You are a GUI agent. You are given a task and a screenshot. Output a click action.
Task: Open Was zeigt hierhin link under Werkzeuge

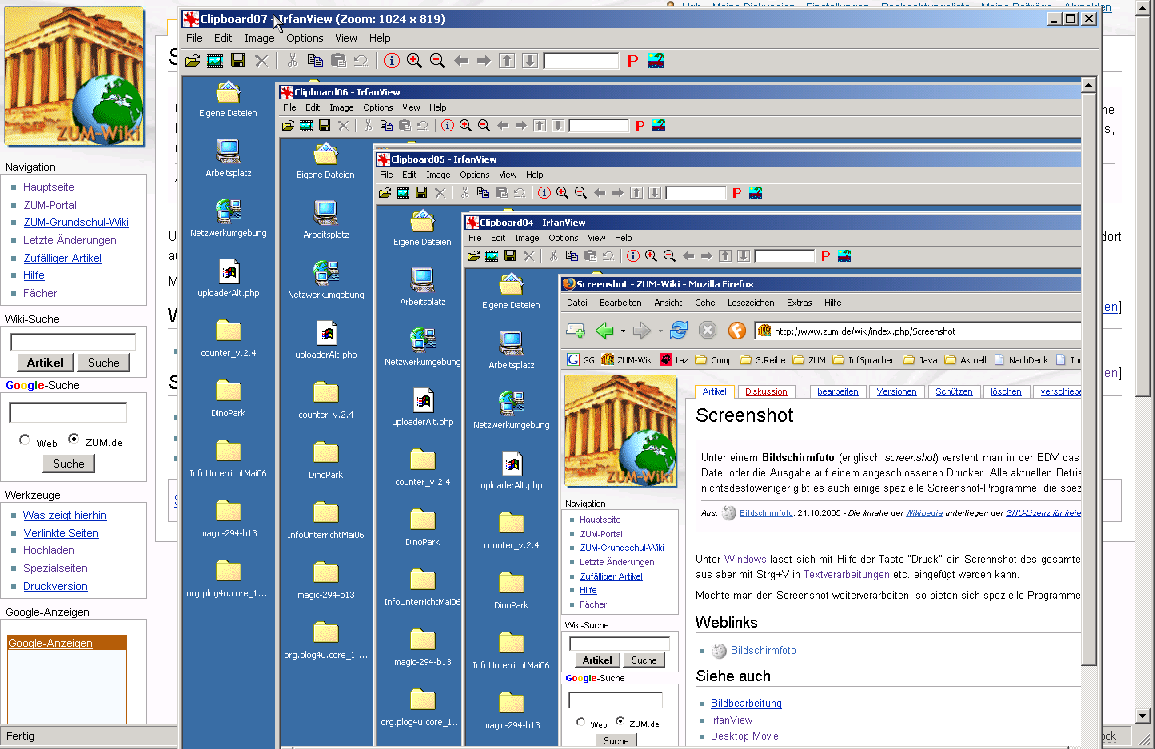coord(64,515)
